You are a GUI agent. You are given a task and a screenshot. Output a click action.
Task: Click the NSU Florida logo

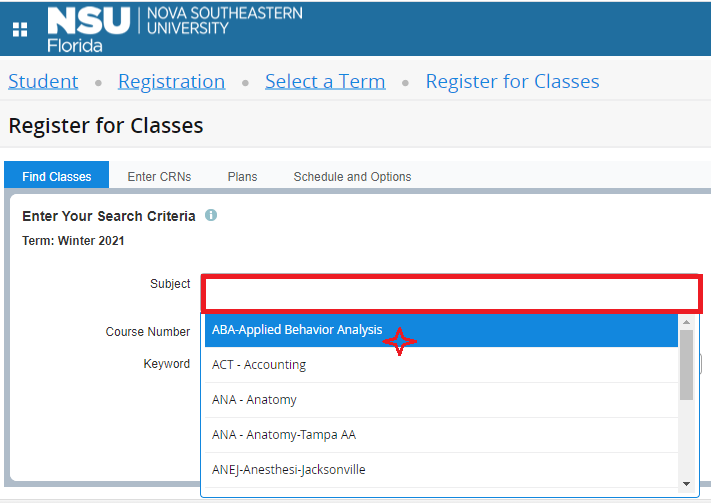pyautogui.click(x=89, y=30)
